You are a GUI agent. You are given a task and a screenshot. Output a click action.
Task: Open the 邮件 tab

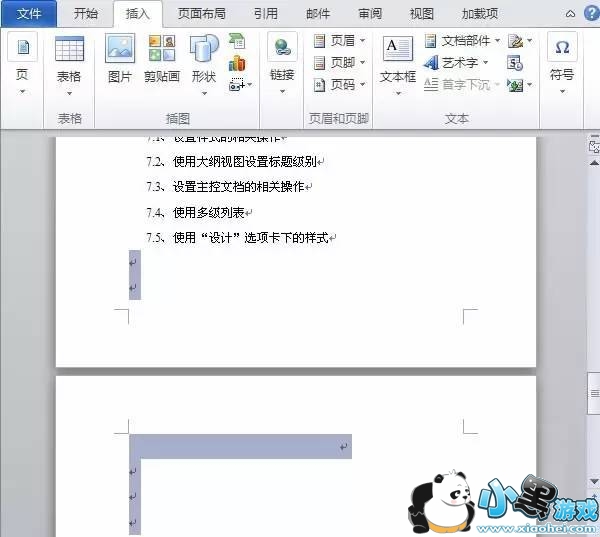[318, 14]
